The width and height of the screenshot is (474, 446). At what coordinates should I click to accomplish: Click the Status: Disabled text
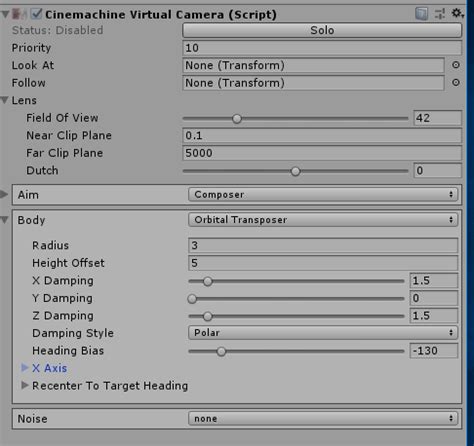(x=57, y=30)
